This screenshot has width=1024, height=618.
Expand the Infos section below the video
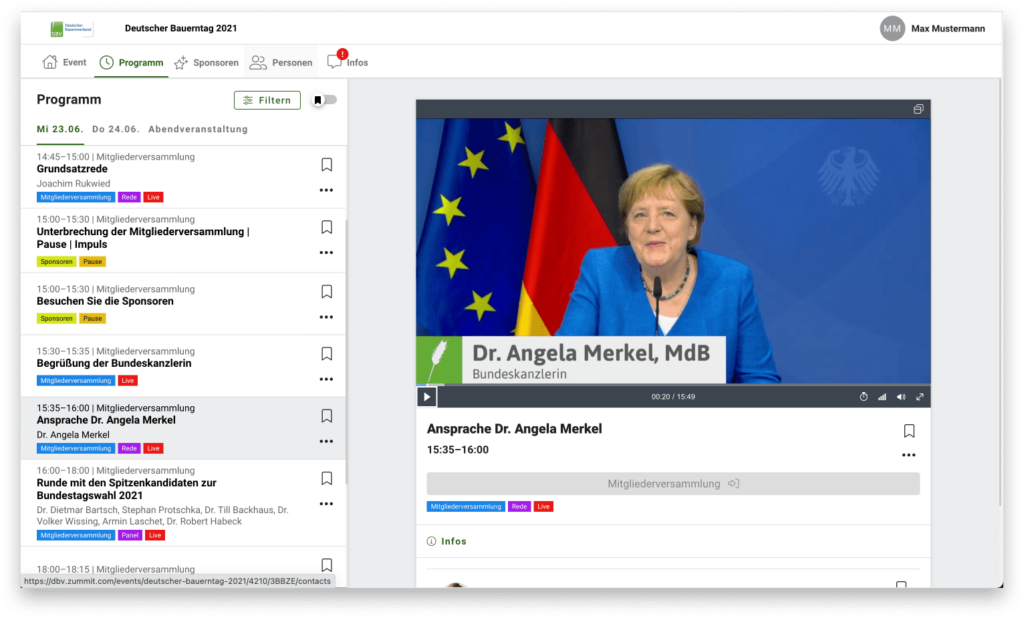coord(451,541)
